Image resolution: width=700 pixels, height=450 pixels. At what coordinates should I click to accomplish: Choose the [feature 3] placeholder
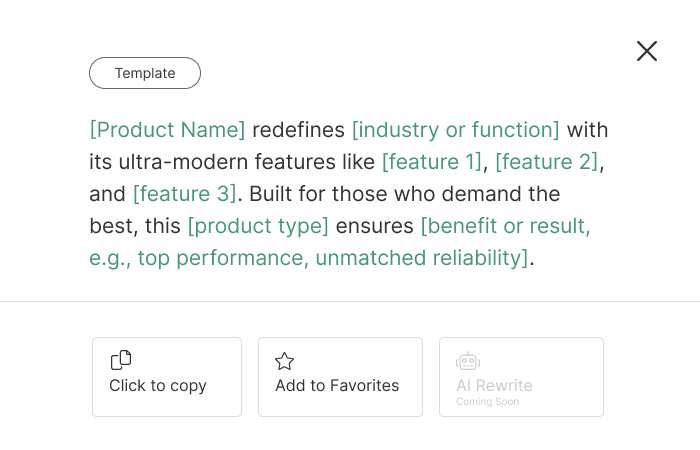pos(184,194)
